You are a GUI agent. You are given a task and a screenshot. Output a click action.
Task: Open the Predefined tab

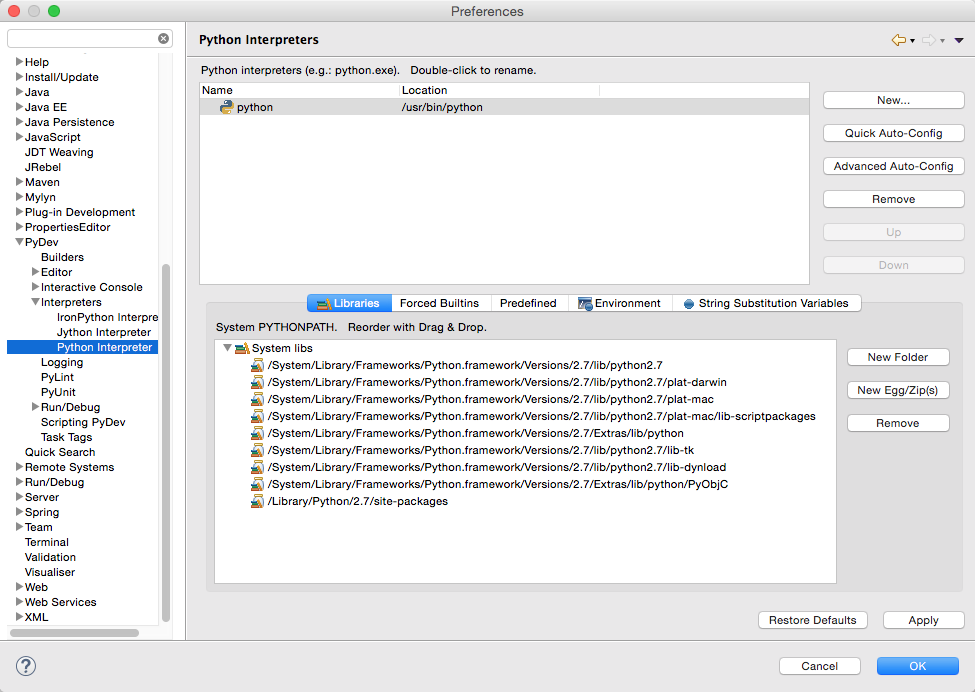tap(529, 303)
